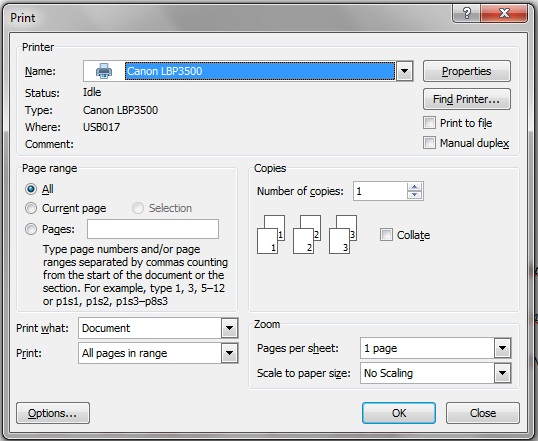Close the Print dialog with X
This screenshot has height=441, width=538.
pyautogui.click(x=504, y=13)
